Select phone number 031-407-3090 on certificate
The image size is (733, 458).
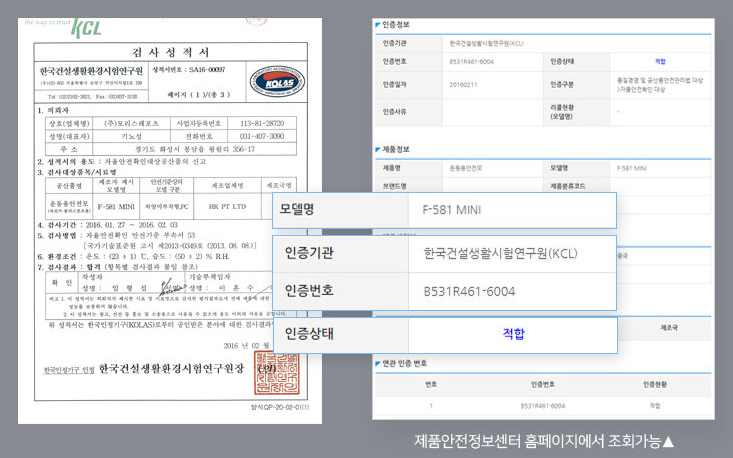pos(262,136)
